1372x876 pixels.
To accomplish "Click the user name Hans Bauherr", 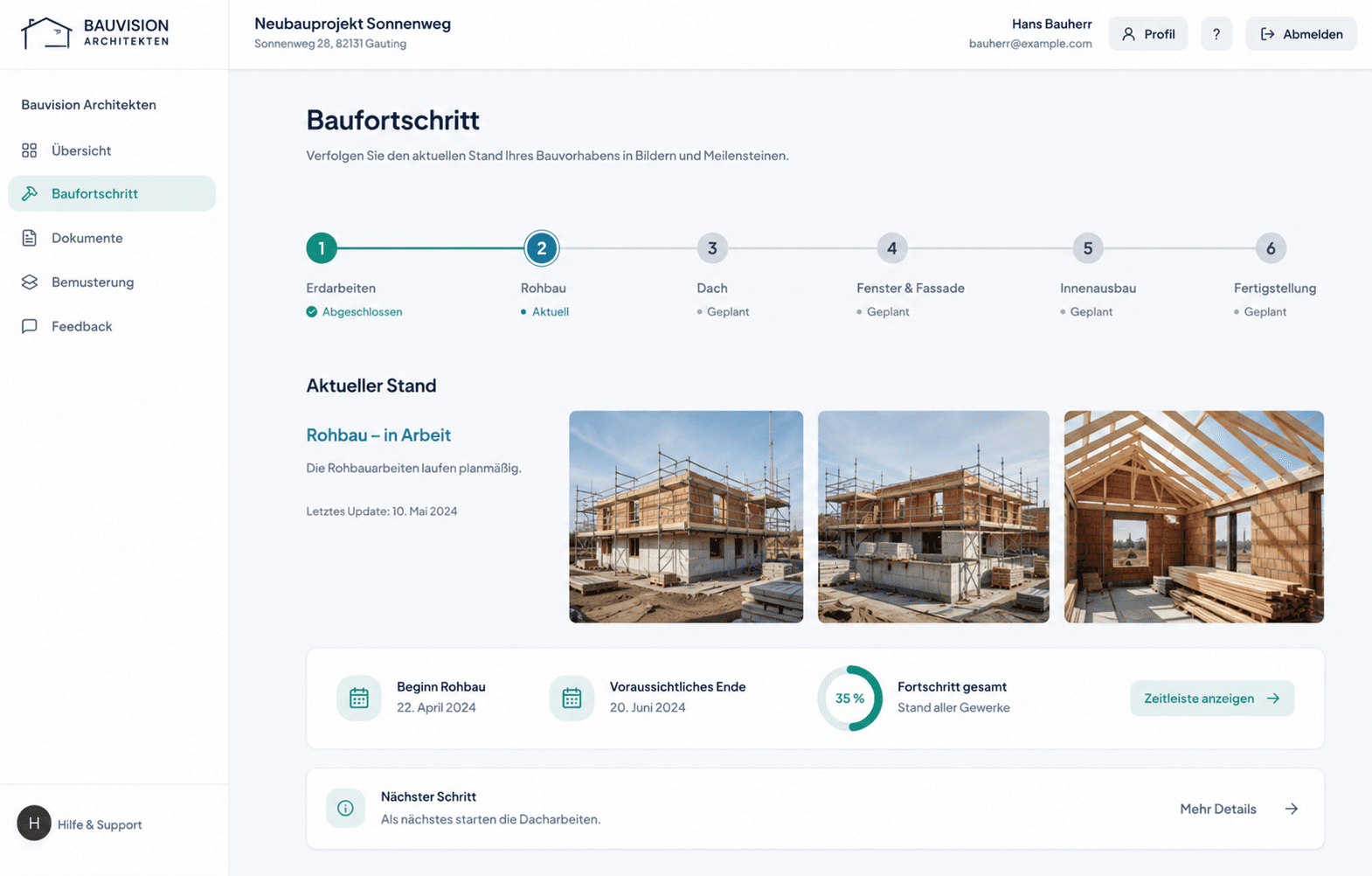I will pyautogui.click(x=1051, y=24).
